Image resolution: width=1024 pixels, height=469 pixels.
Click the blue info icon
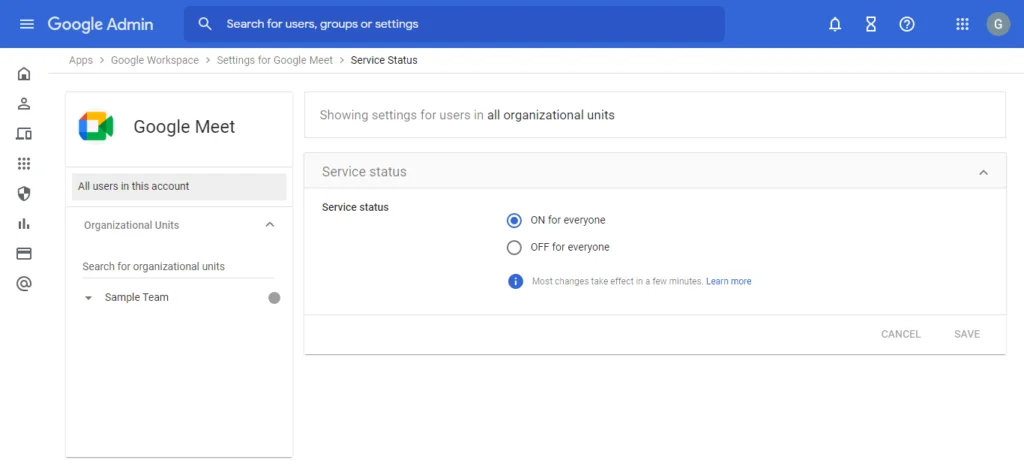(515, 282)
